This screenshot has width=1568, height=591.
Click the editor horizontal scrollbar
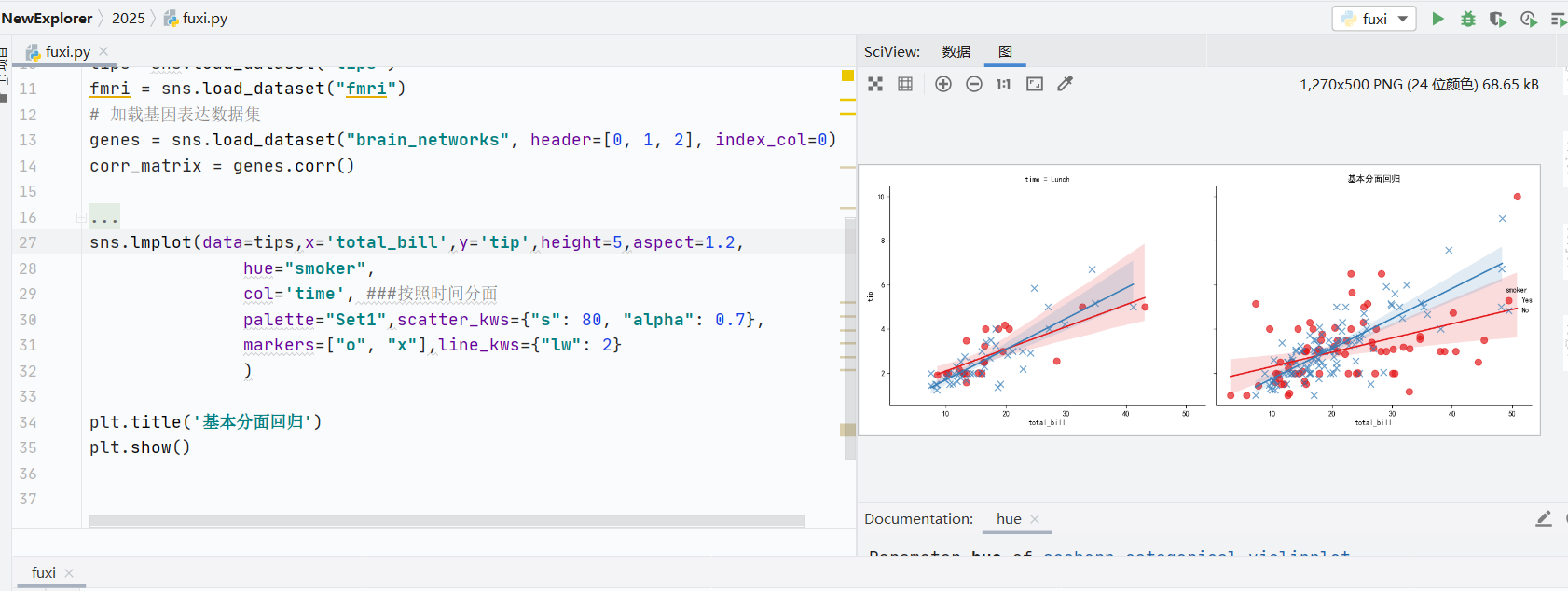[x=447, y=521]
